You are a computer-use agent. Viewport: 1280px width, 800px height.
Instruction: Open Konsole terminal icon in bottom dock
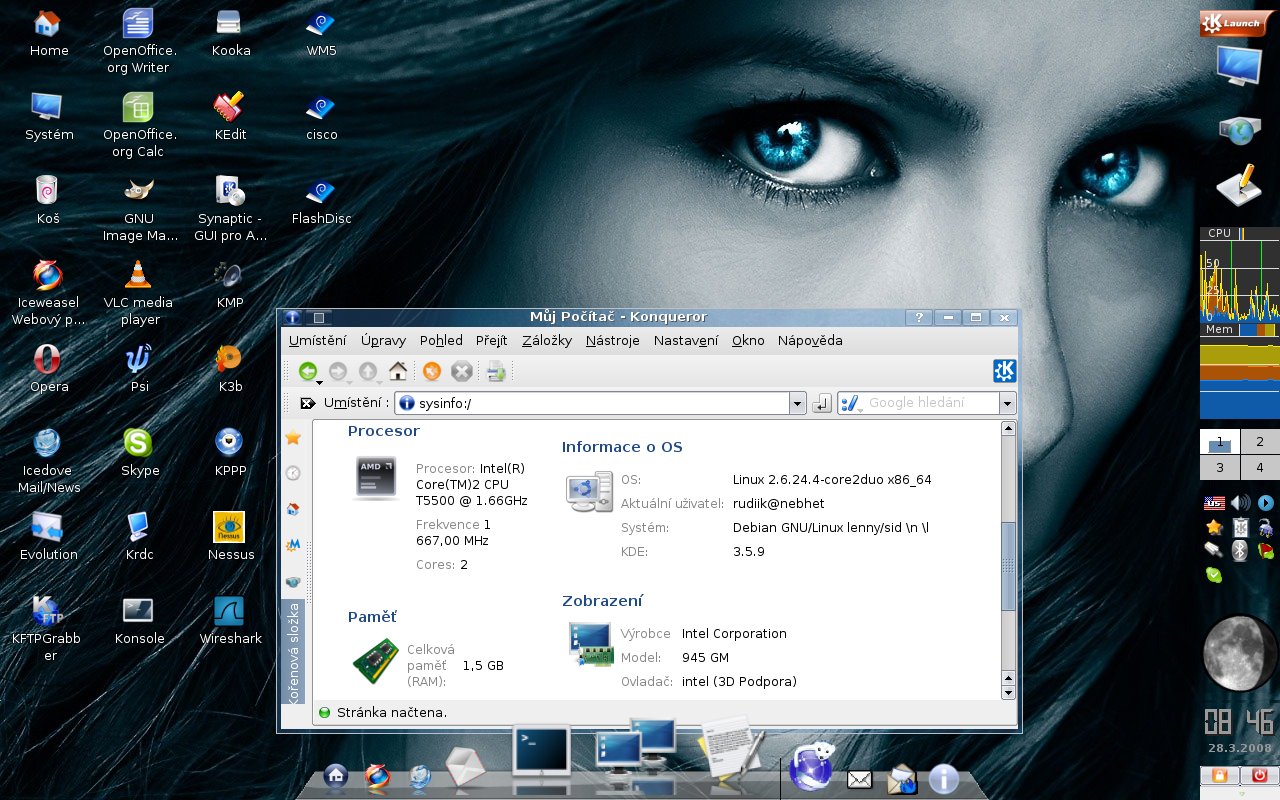(x=540, y=751)
